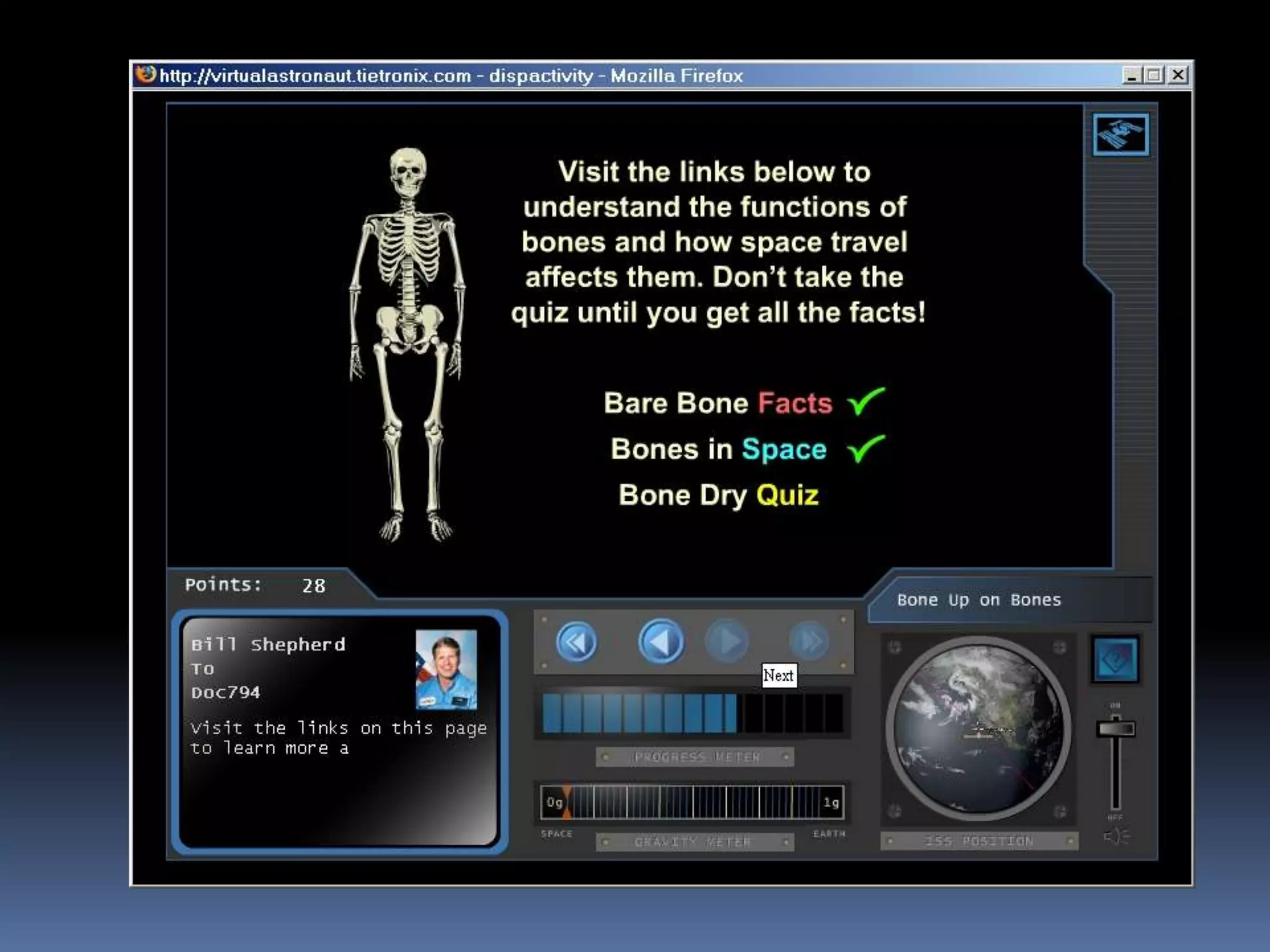
Task: Click the ISS position globe
Action: click(x=979, y=729)
